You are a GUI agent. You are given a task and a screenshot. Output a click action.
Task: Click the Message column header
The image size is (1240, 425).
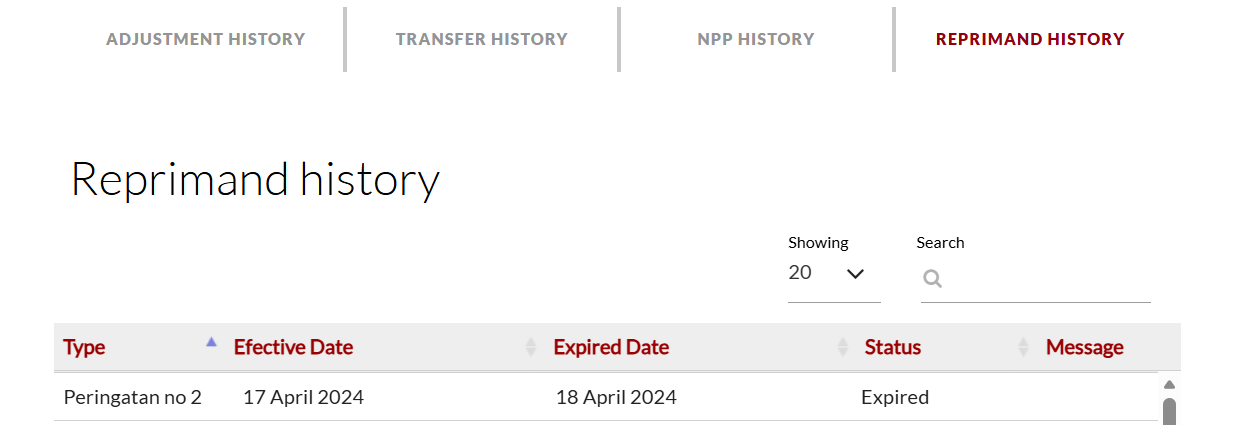click(x=1084, y=347)
